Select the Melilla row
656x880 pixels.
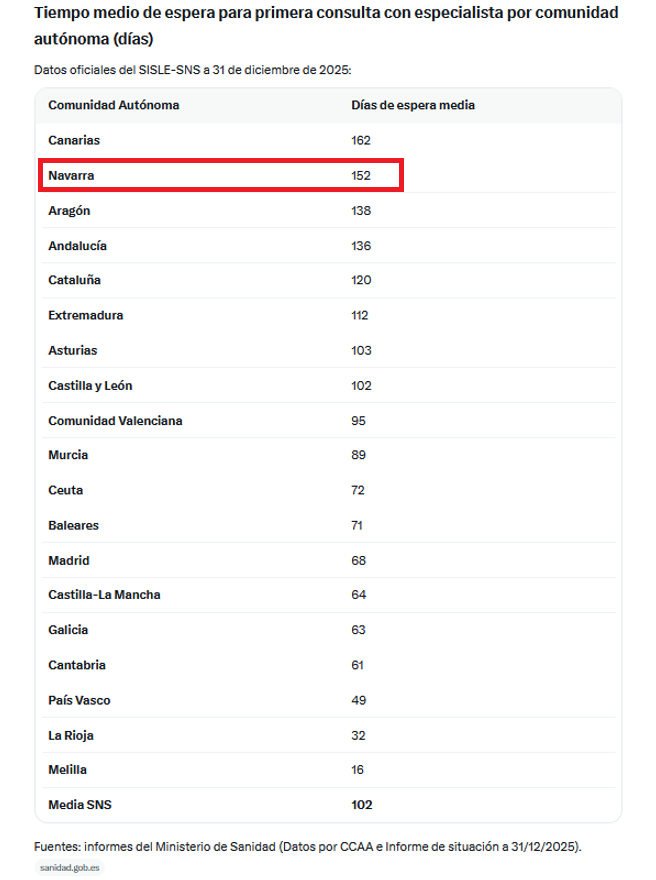coord(329,769)
